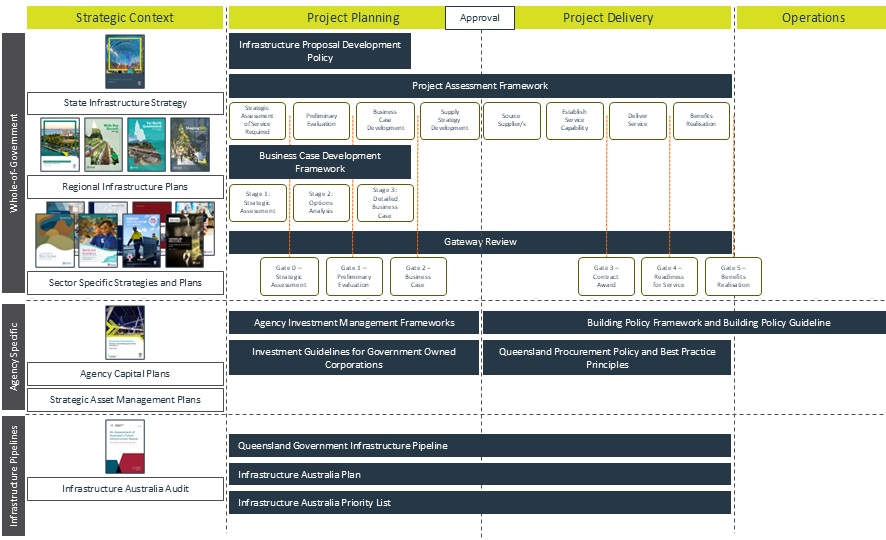The image size is (886, 540).
Task: Select Stage 2: Options Analysis box
Action: (322, 203)
